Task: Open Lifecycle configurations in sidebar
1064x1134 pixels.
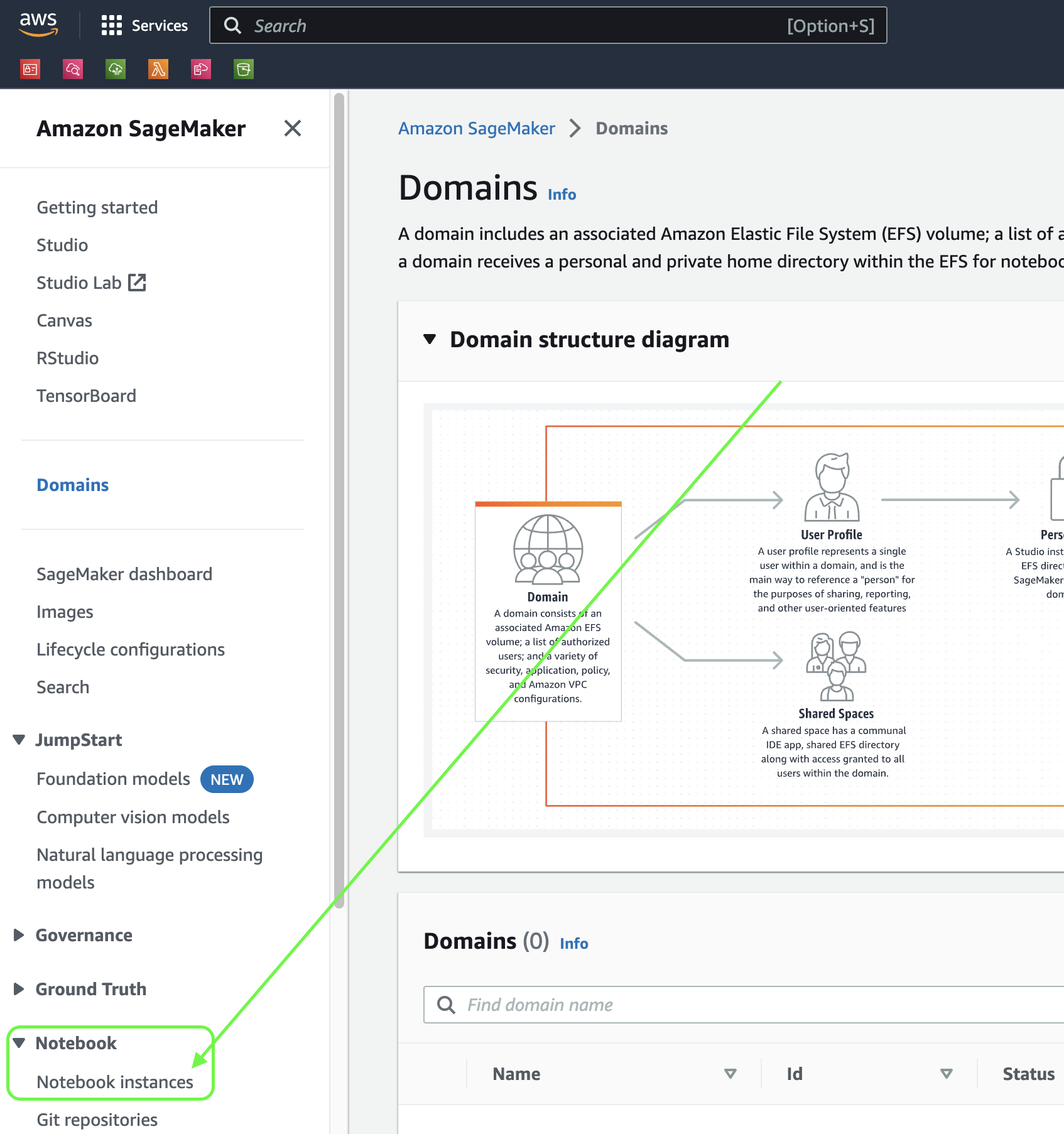Action: coord(131,649)
